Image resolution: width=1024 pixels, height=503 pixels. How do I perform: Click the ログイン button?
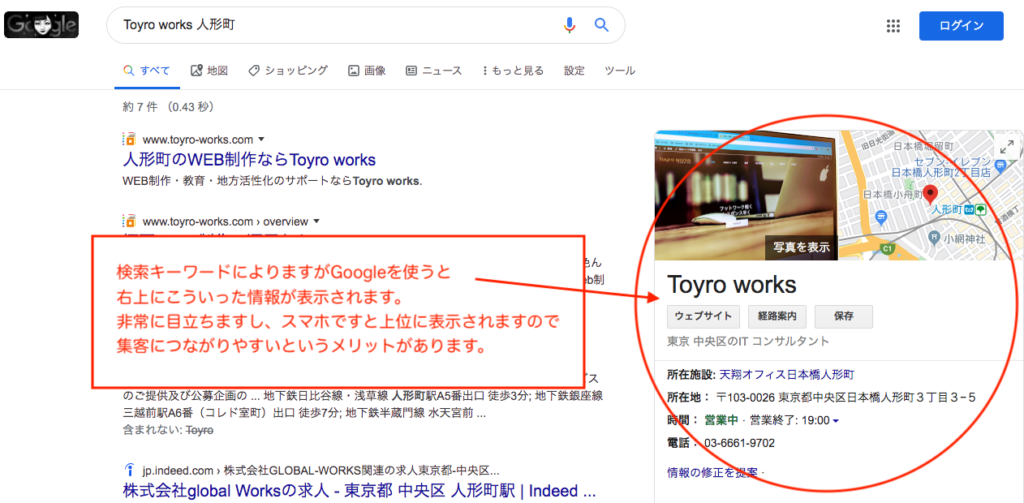(961, 26)
